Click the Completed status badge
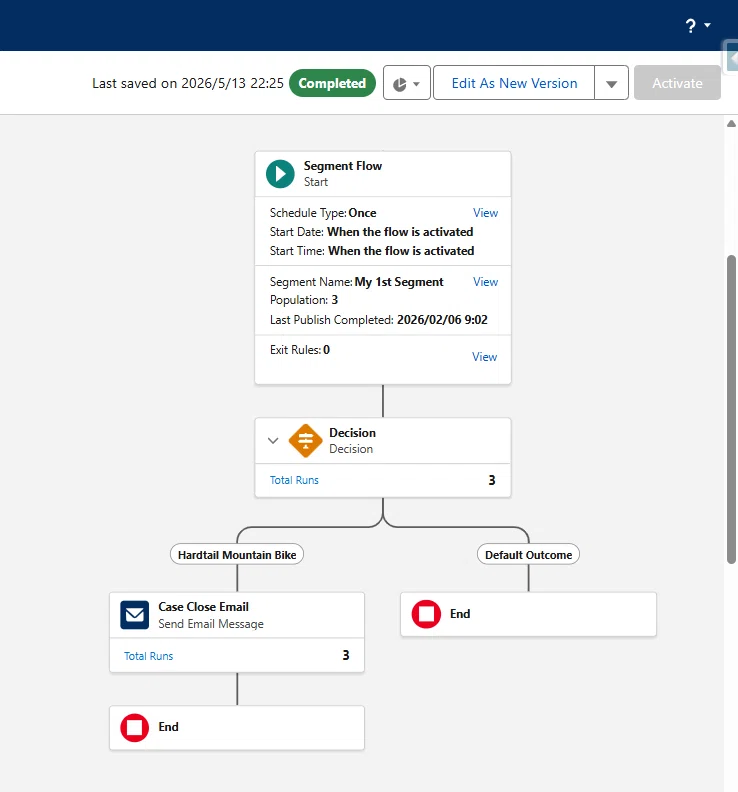The width and height of the screenshot is (738, 792). point(332,83)
